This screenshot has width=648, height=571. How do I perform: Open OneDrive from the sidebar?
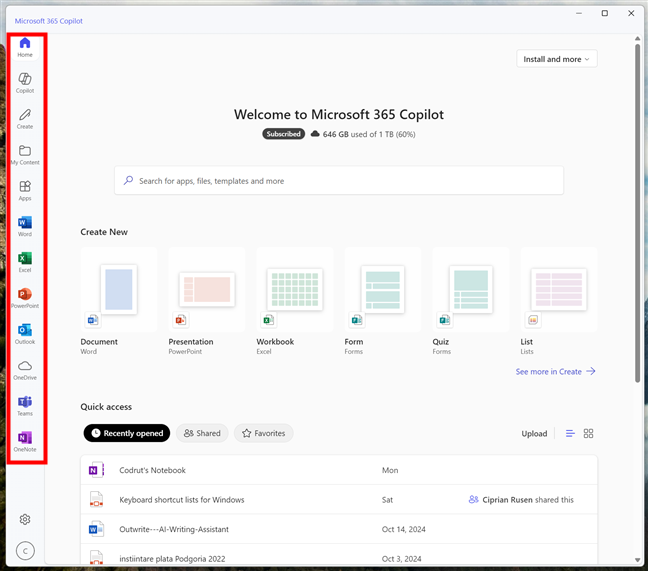(25, 370)
